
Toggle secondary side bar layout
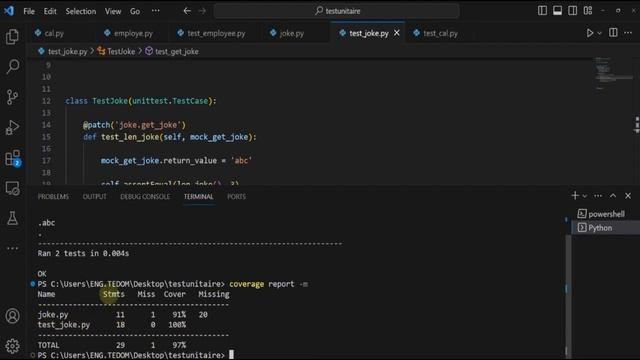(x=572, y=11)
